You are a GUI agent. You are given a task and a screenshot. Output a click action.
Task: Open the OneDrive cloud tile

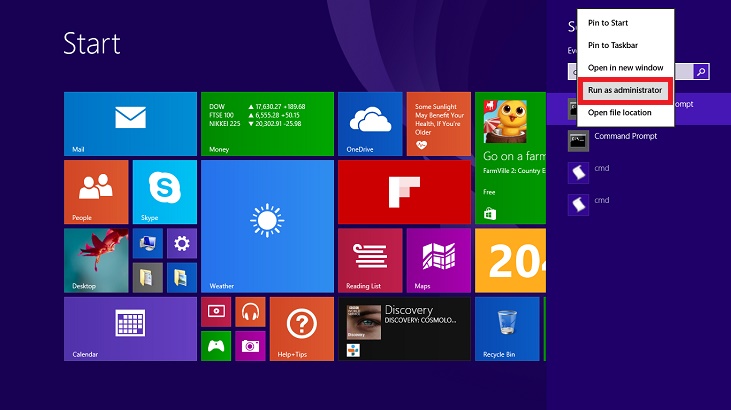click(x=369, y=124)
